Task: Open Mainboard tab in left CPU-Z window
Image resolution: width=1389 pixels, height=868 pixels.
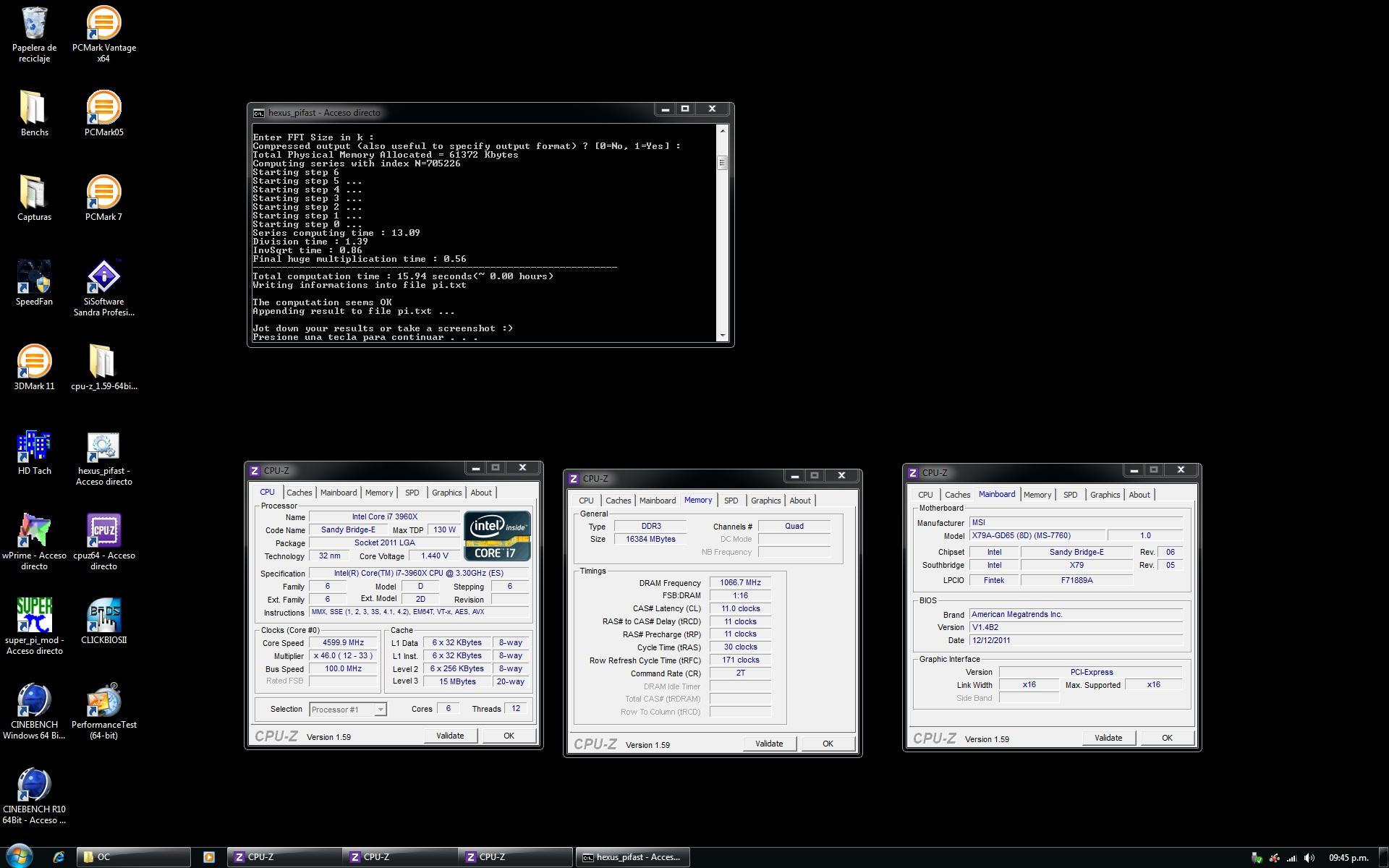Action: [x=339, y=493]
